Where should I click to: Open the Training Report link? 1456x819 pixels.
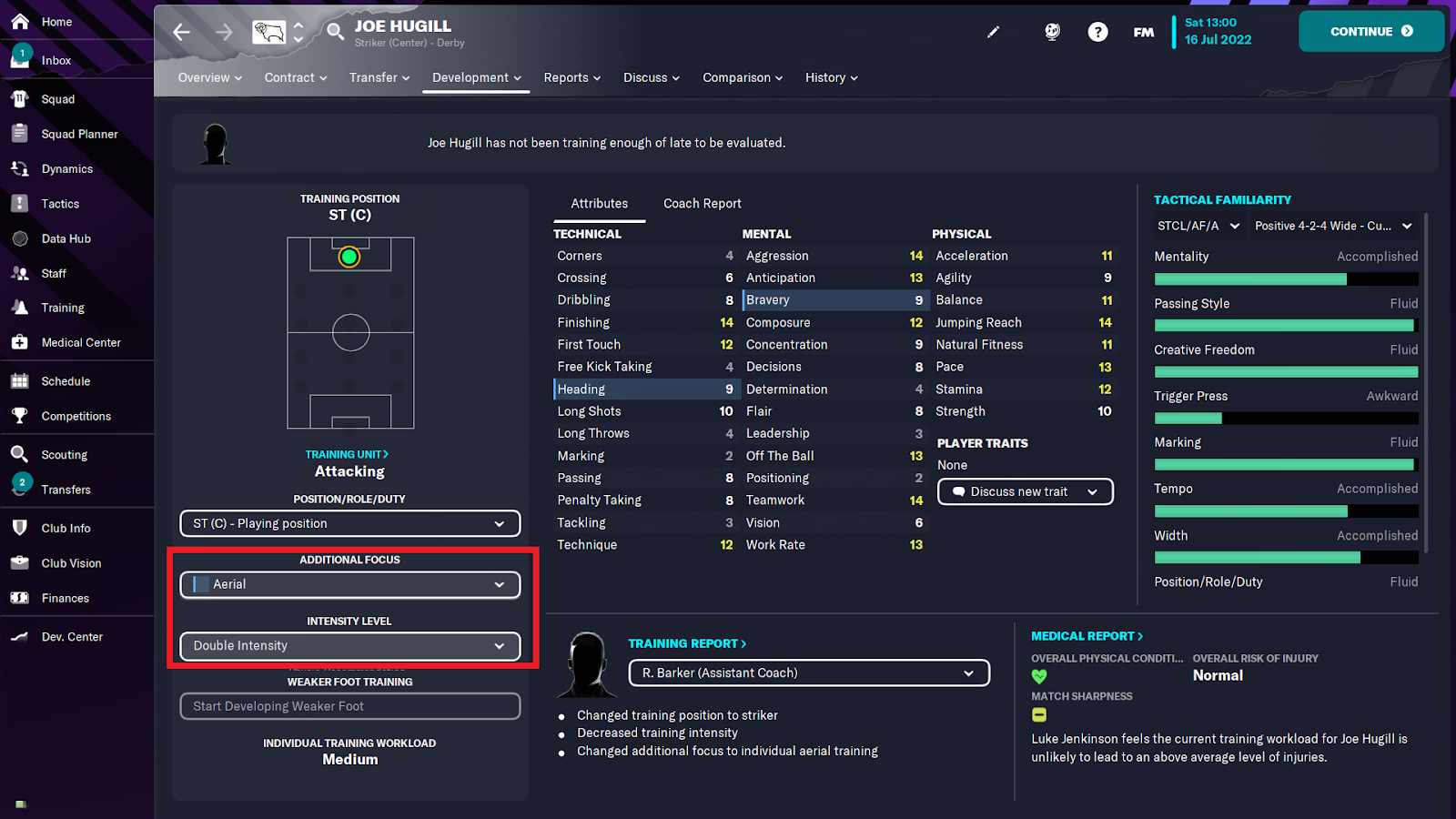pyautogui.click(x=687, y=643)
